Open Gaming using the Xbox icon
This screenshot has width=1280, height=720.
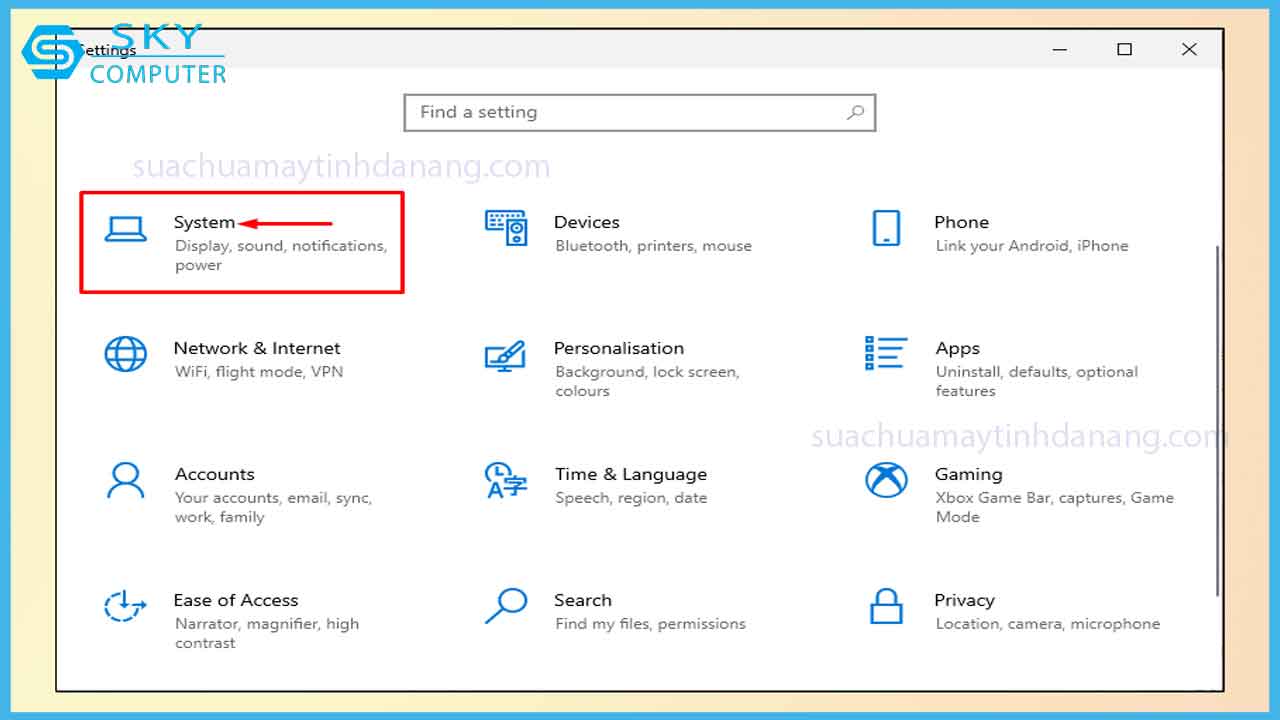(886, 481)
